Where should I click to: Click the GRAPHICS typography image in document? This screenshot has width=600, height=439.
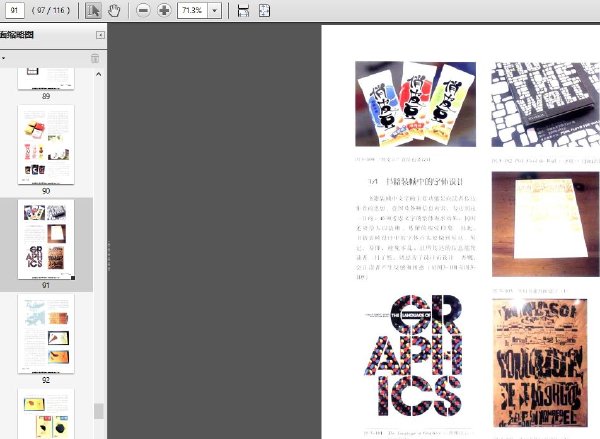coord(414,356)
